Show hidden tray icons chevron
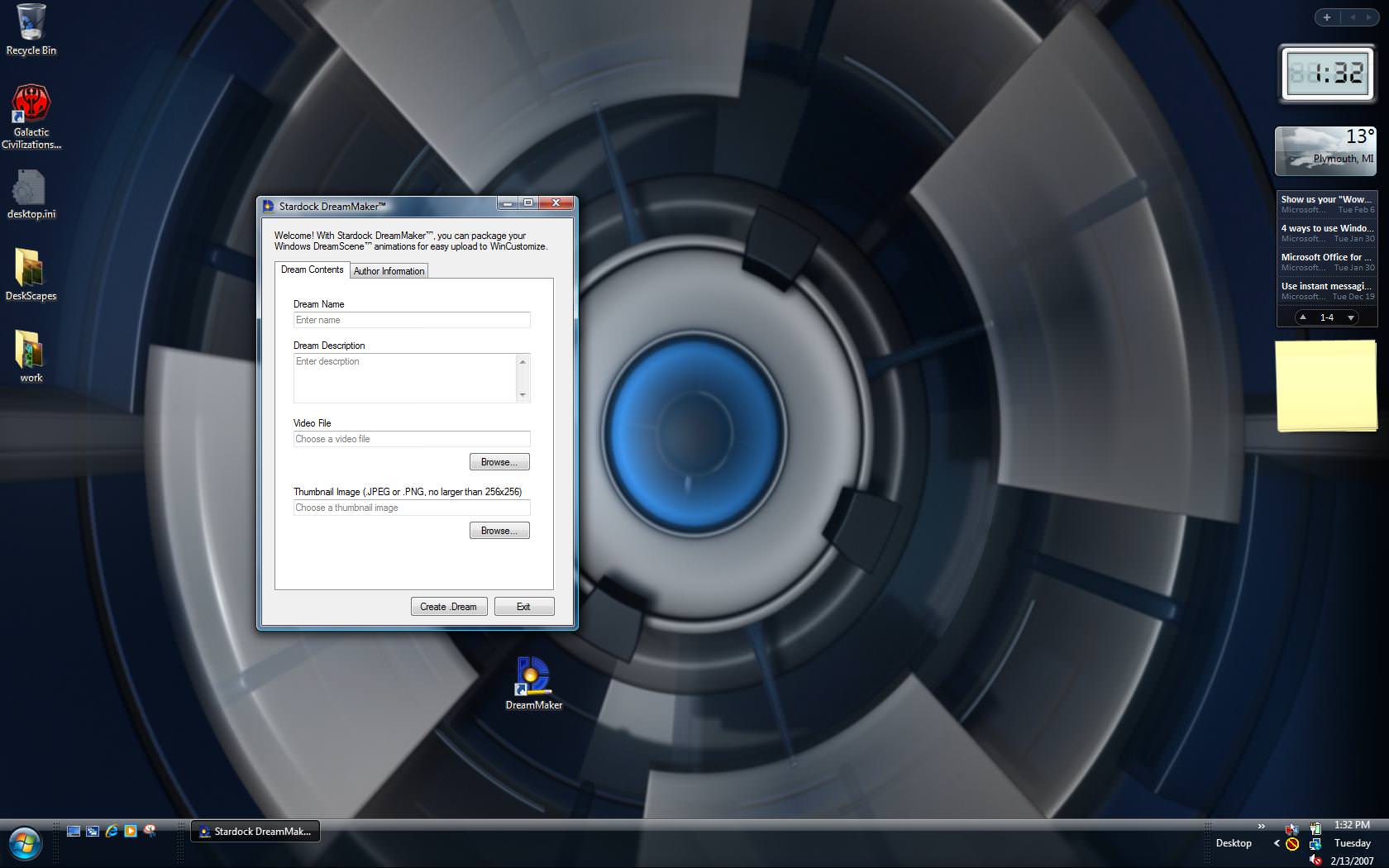Viewport: 1389px width, 868px height. click(1277, 843)
